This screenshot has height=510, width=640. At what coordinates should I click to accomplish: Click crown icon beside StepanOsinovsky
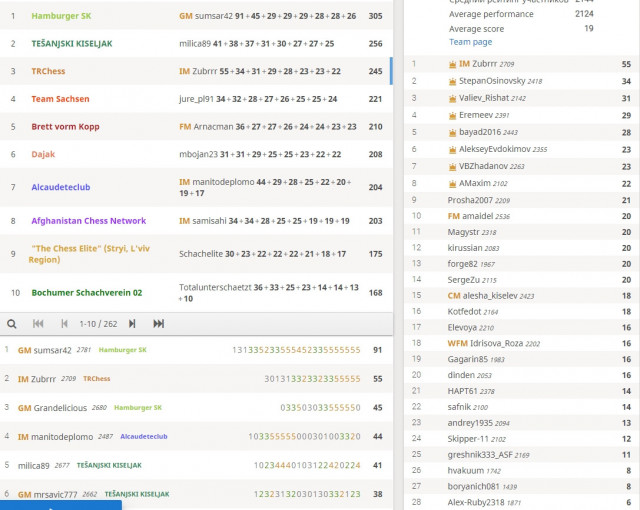452,81
